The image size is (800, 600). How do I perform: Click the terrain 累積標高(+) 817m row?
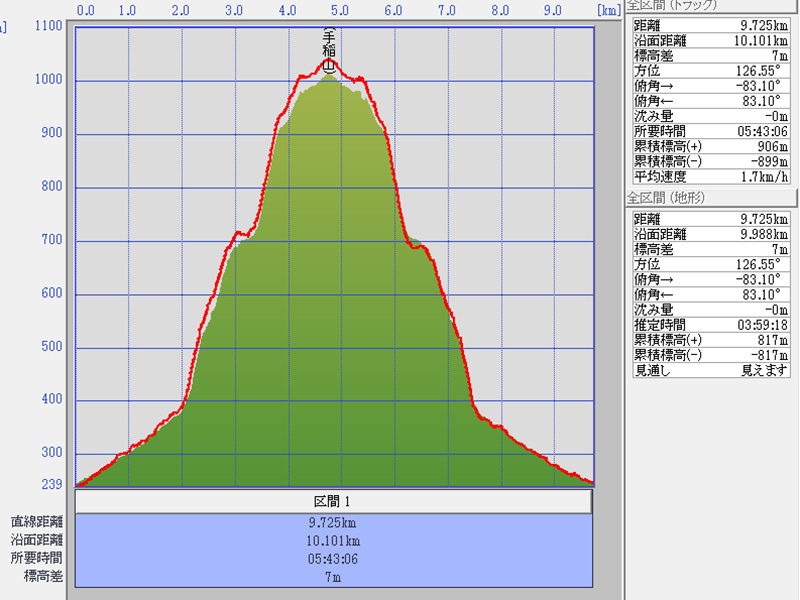pyautogui.click(x=711, y=340)
